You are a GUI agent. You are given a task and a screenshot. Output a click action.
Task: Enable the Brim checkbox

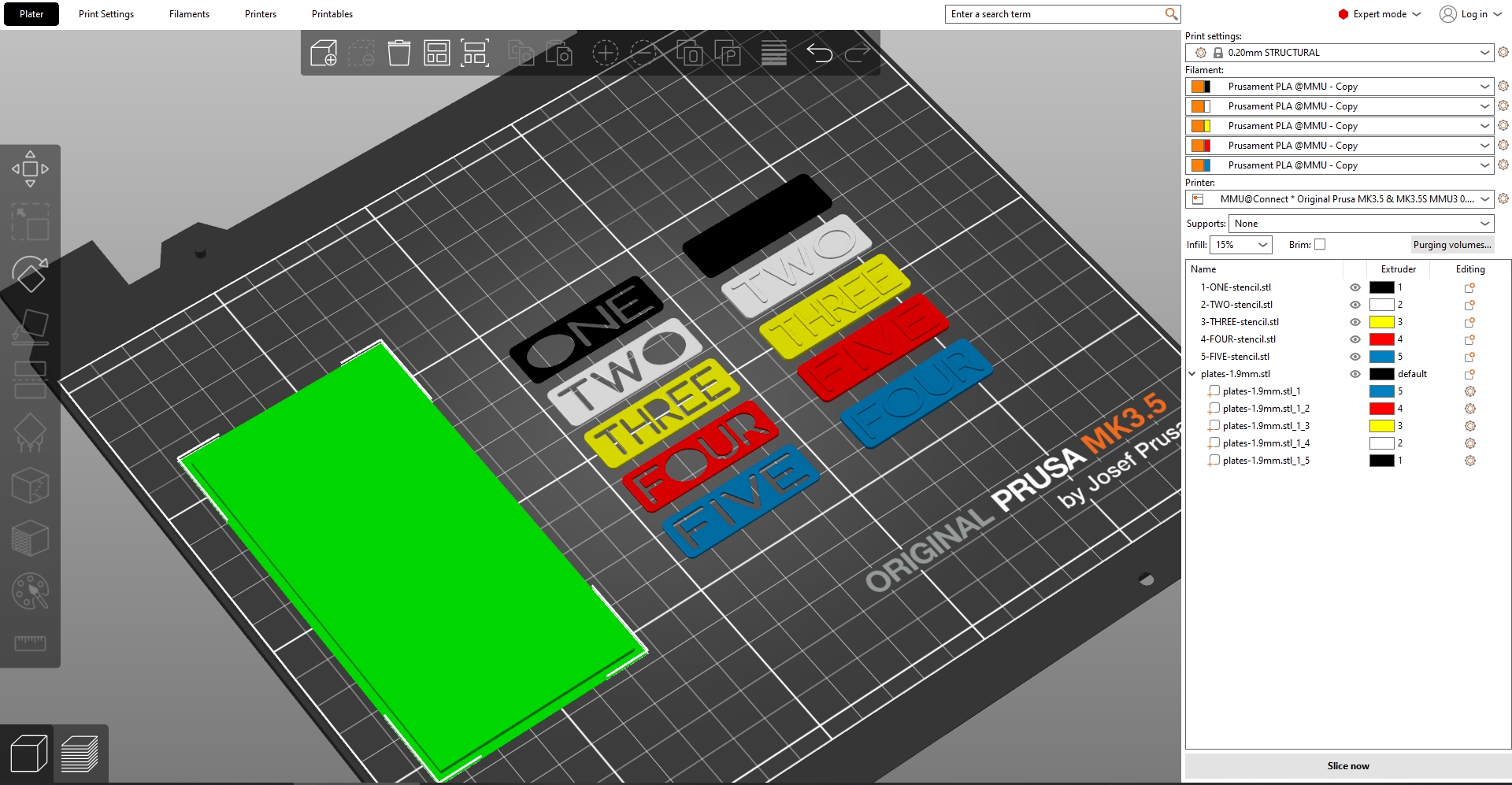1320,245
